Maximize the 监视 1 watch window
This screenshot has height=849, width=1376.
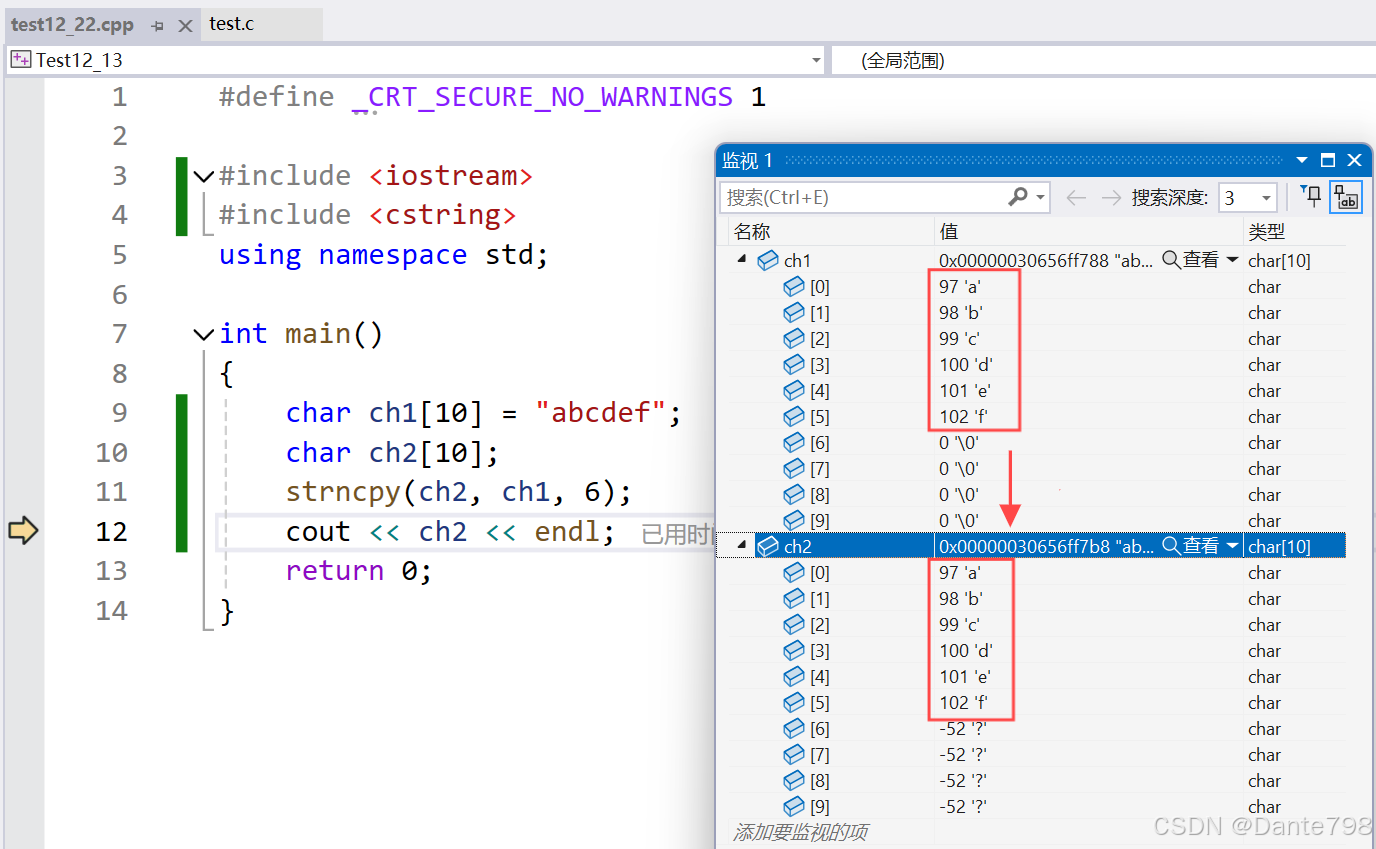1328,160
